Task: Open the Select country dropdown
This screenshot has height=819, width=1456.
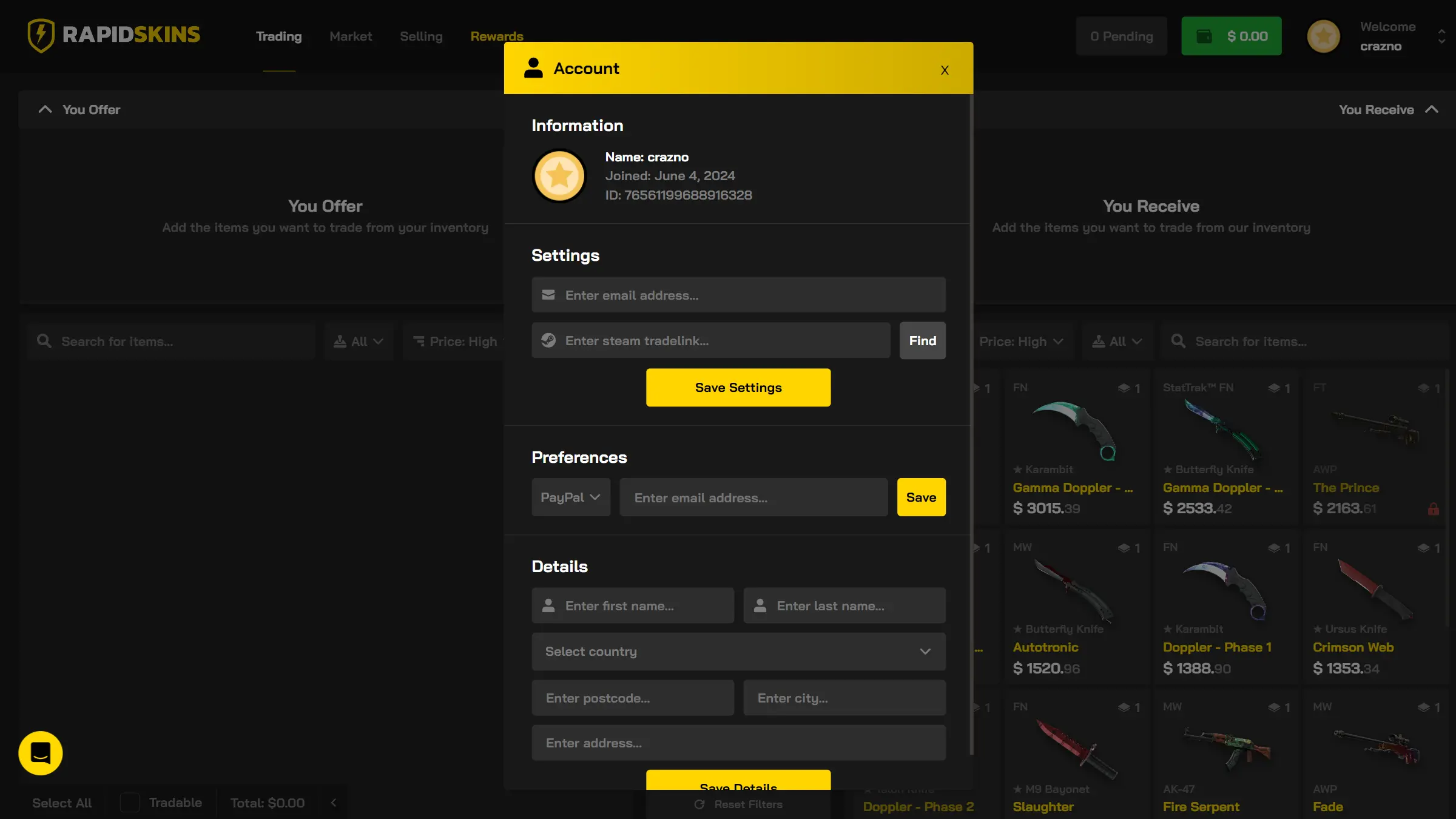Action: pyautogui.click(x=738, y=652)
